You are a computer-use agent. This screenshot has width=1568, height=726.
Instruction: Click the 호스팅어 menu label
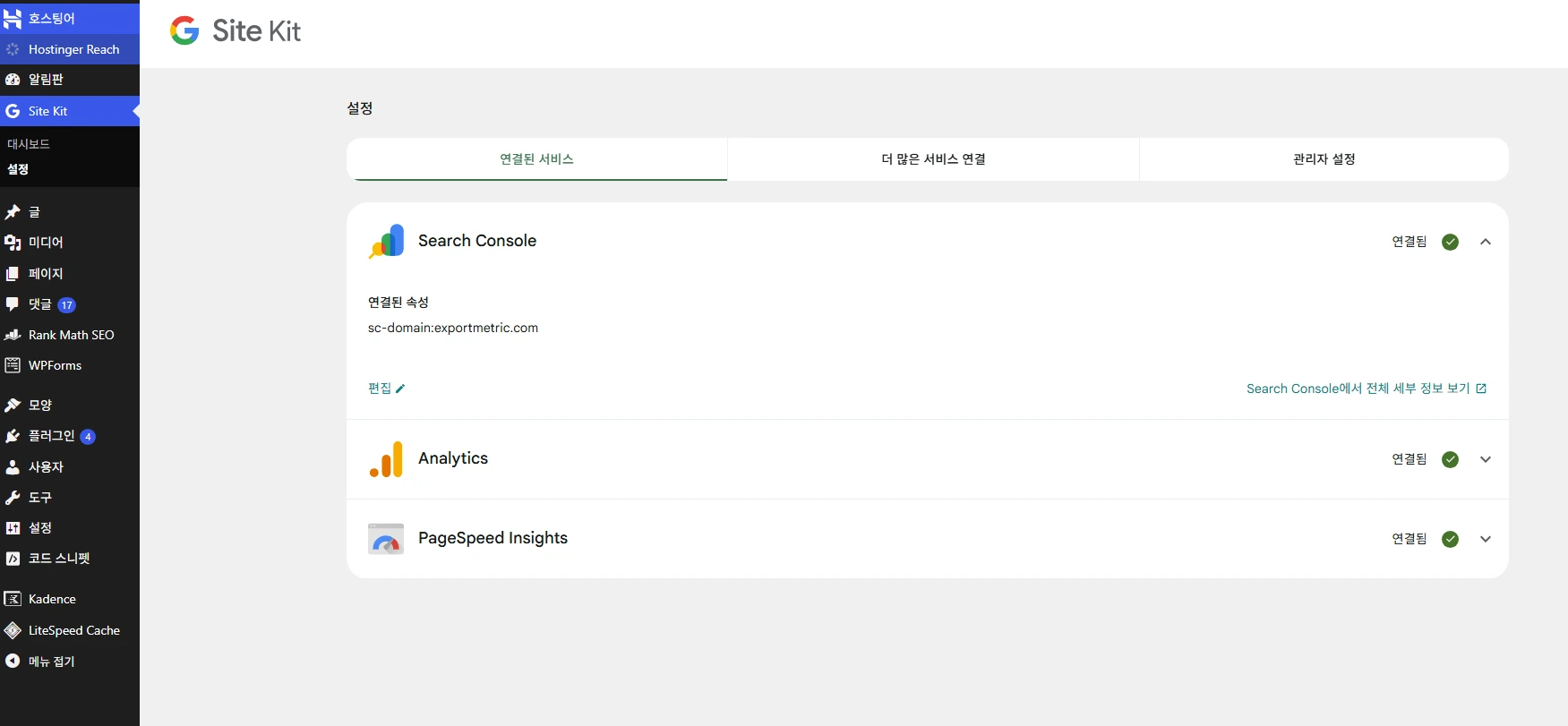point(52,18)
